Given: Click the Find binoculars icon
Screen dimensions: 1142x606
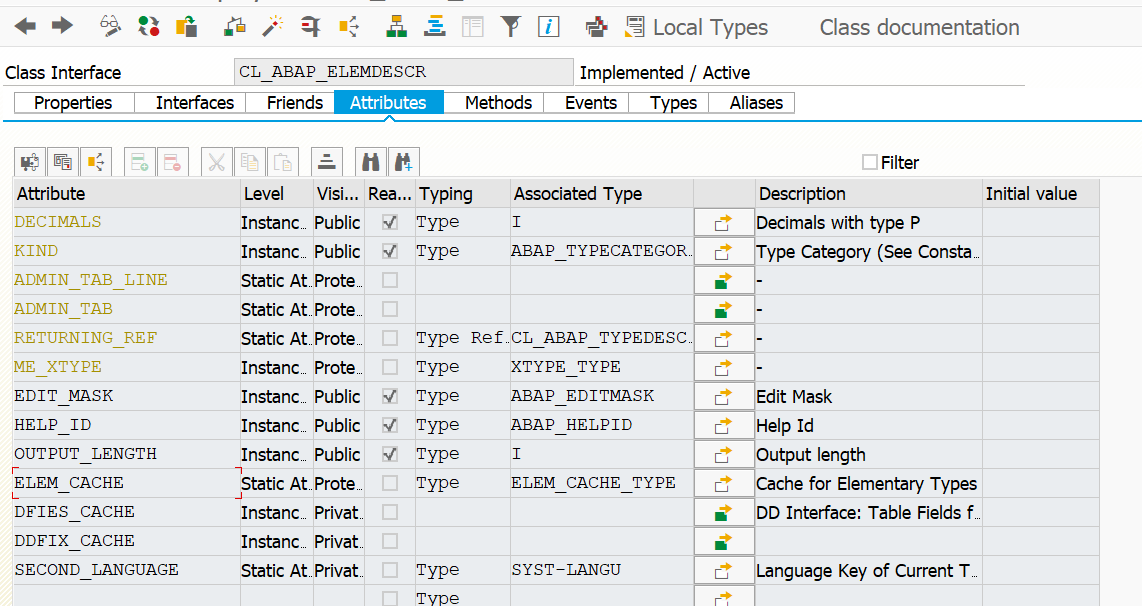Looking at the screenshot, I should click(371, 162).
